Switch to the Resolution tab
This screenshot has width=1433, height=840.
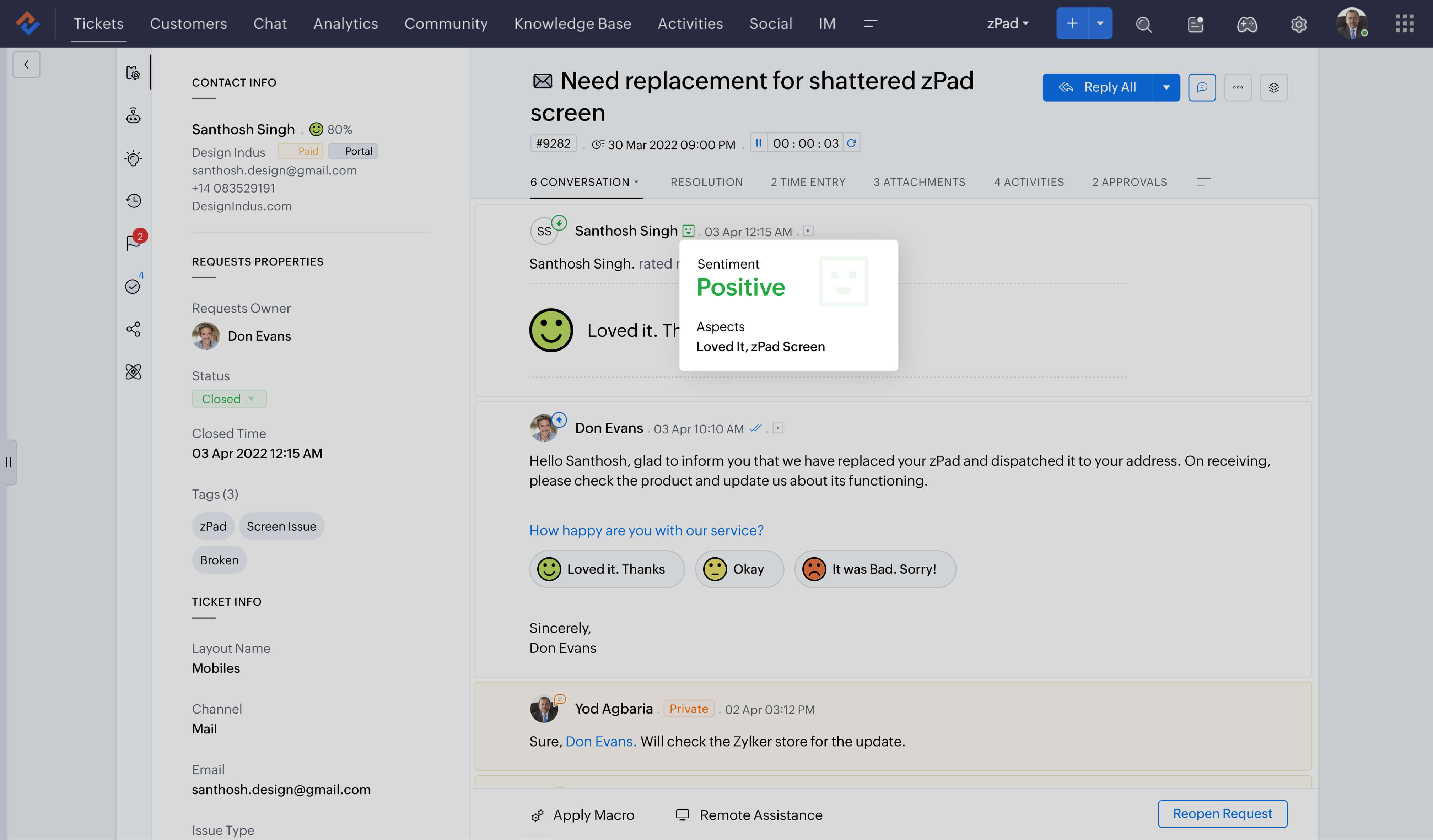click(x=706, y=182)
